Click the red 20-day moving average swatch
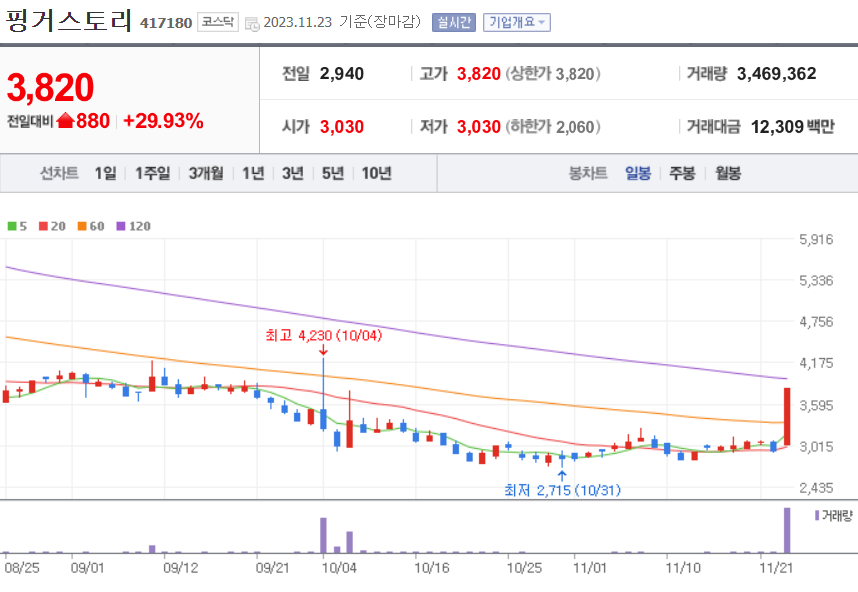The image size is (858, 592). (x=43, y=226)
